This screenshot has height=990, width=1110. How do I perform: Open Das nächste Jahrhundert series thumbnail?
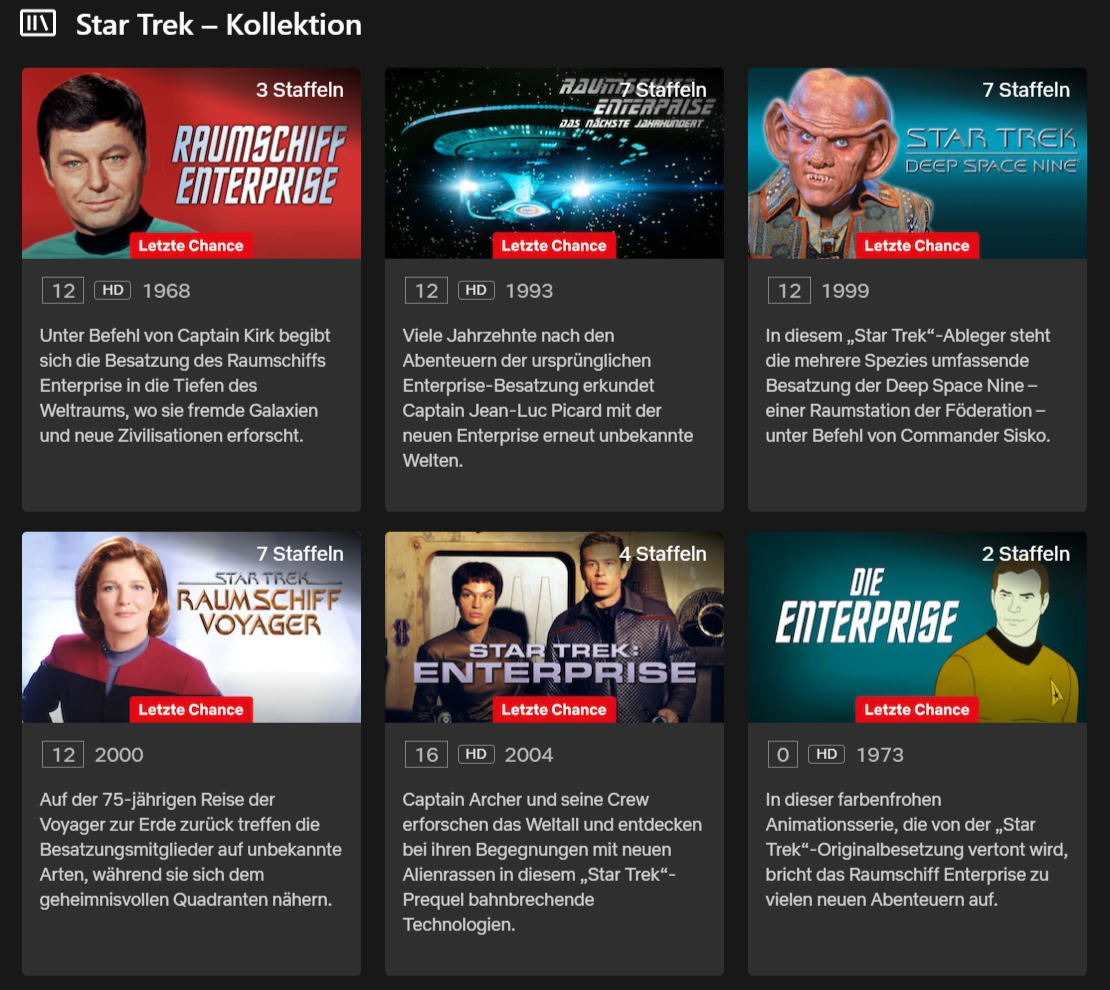point(554,164)
